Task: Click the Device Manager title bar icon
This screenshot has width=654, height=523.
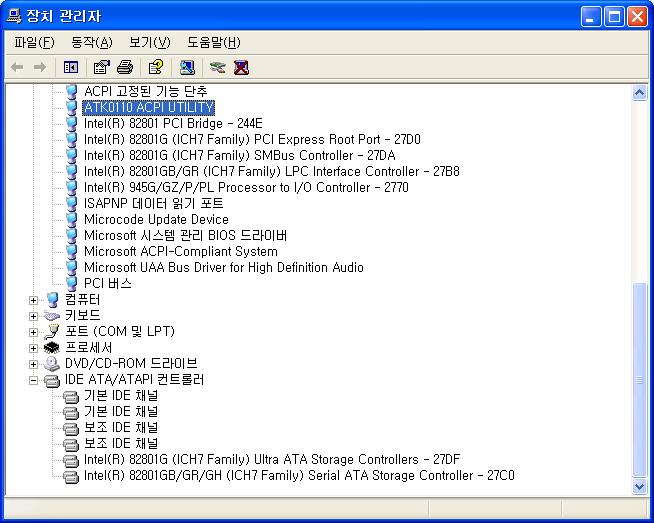Action: click(14, 16)
